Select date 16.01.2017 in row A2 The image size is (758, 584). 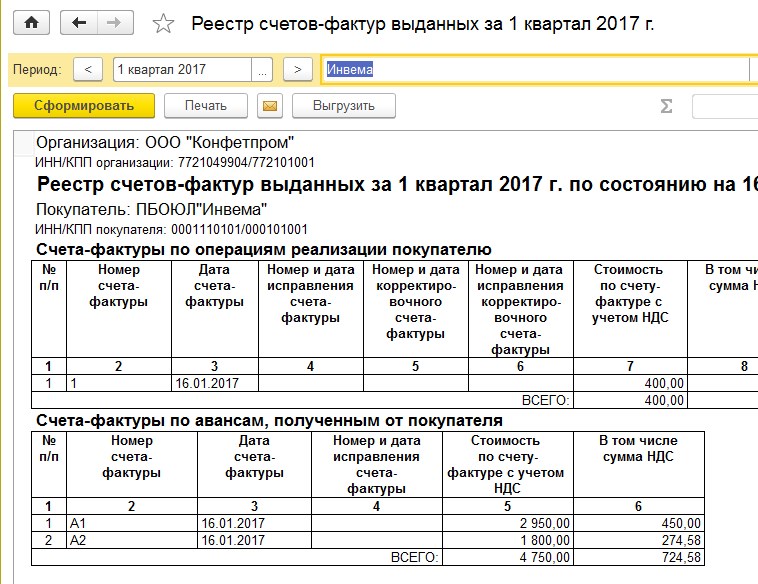[254, 540]
